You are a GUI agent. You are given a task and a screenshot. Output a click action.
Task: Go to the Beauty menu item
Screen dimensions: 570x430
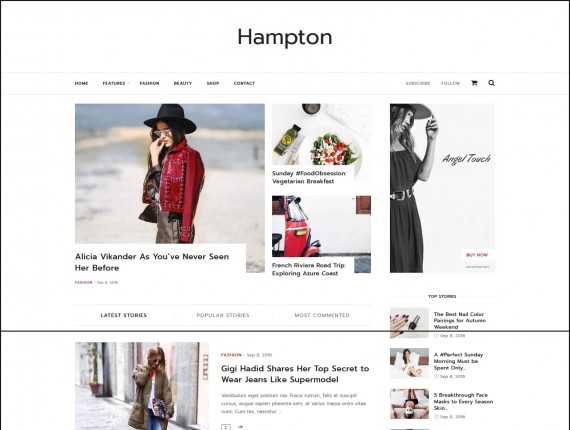183,83
